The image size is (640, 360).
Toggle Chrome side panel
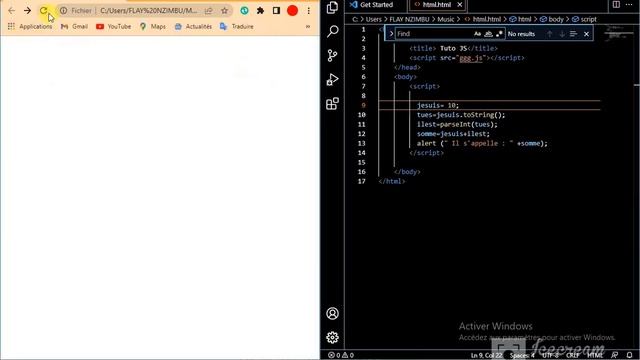pyautogui.click(x=276, y=11)
